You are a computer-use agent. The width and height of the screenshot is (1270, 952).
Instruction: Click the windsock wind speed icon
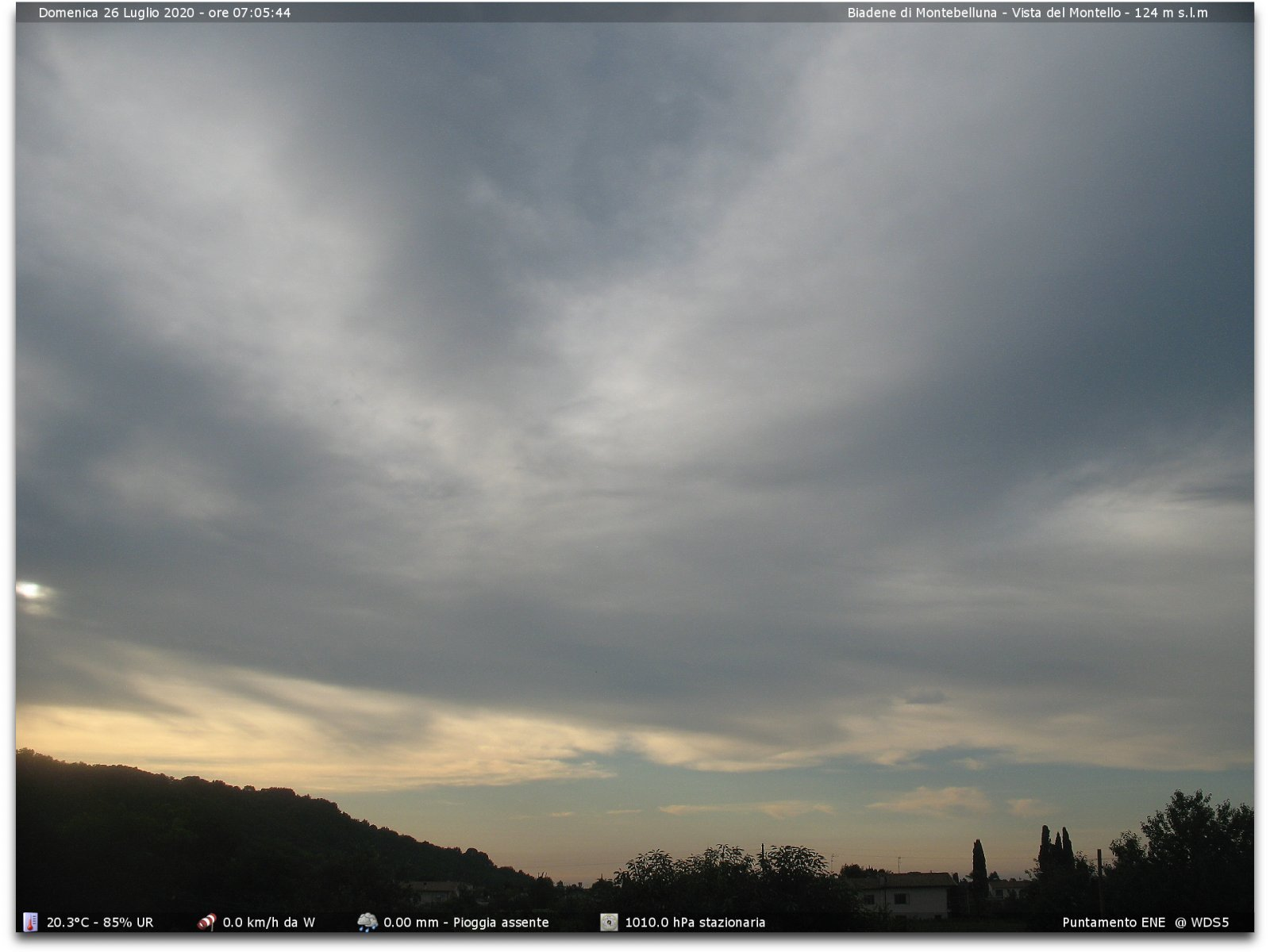pos(206,922)
